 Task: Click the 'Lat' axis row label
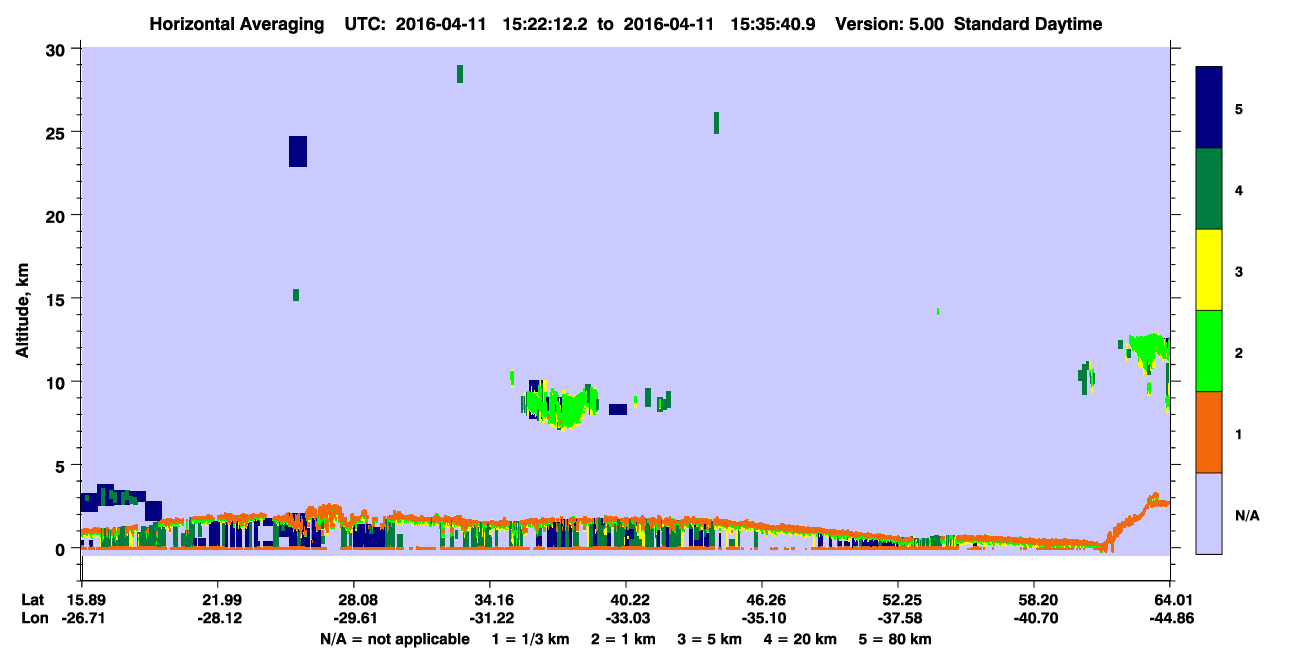[x=32, y=600]
